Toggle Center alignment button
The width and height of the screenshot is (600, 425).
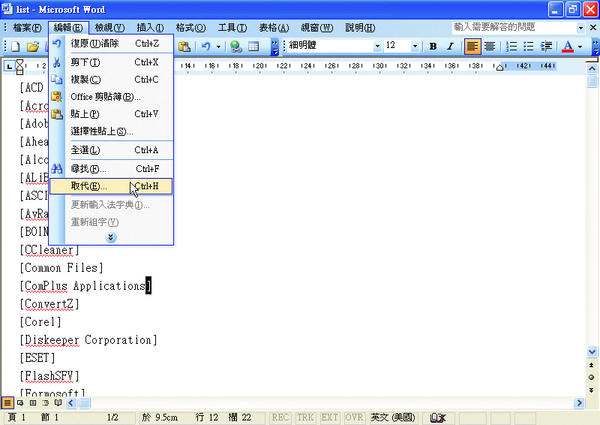490,46
